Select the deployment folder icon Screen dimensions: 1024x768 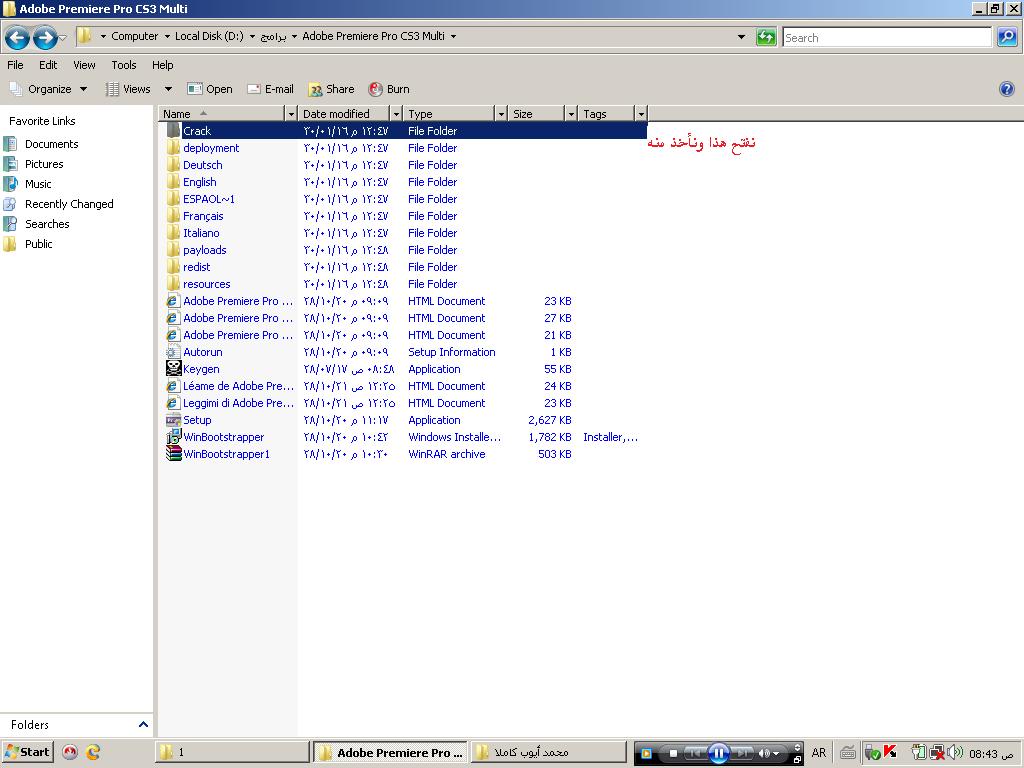pos(173,148)
